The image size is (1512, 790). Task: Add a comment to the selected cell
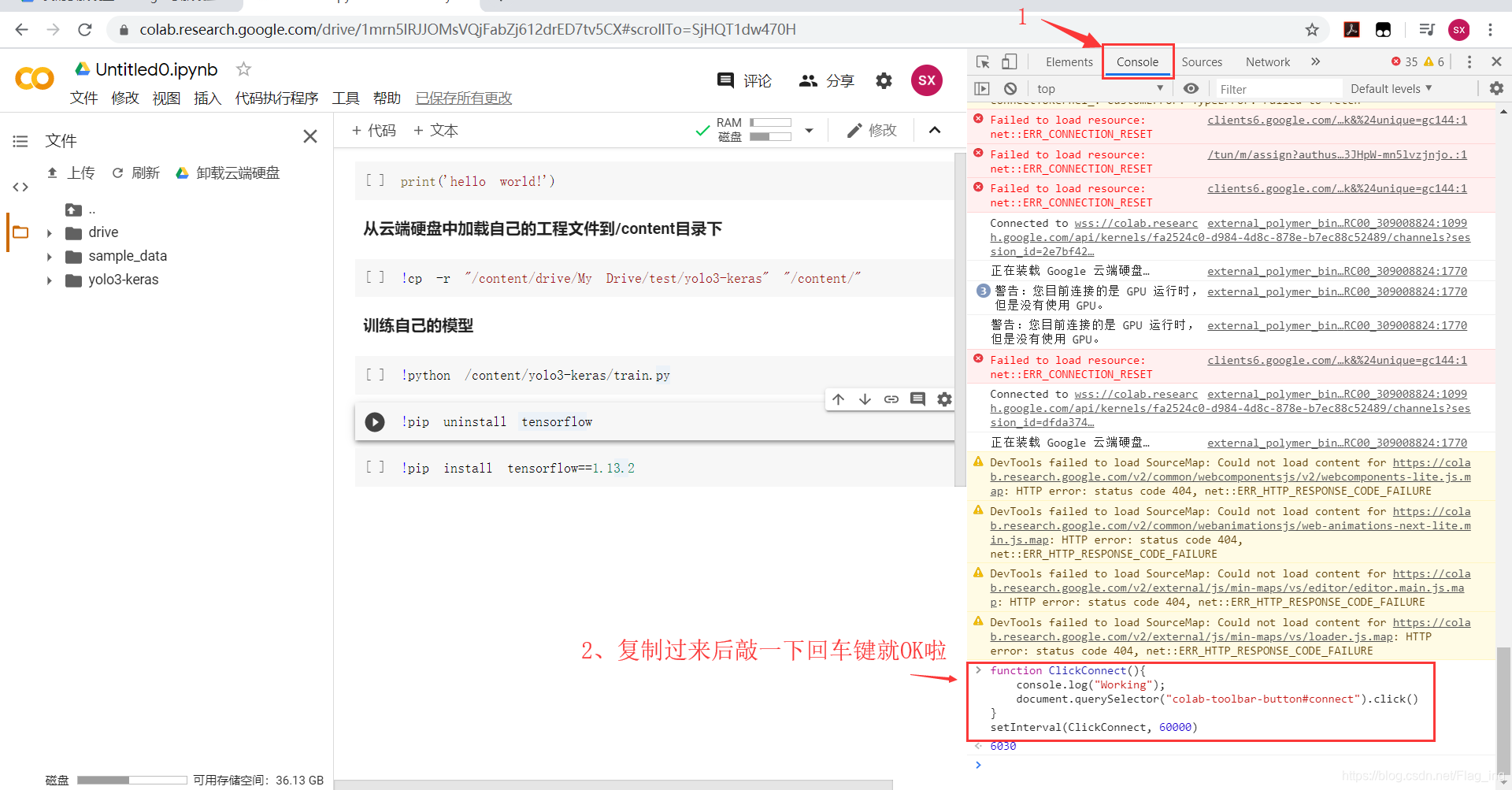918,399
